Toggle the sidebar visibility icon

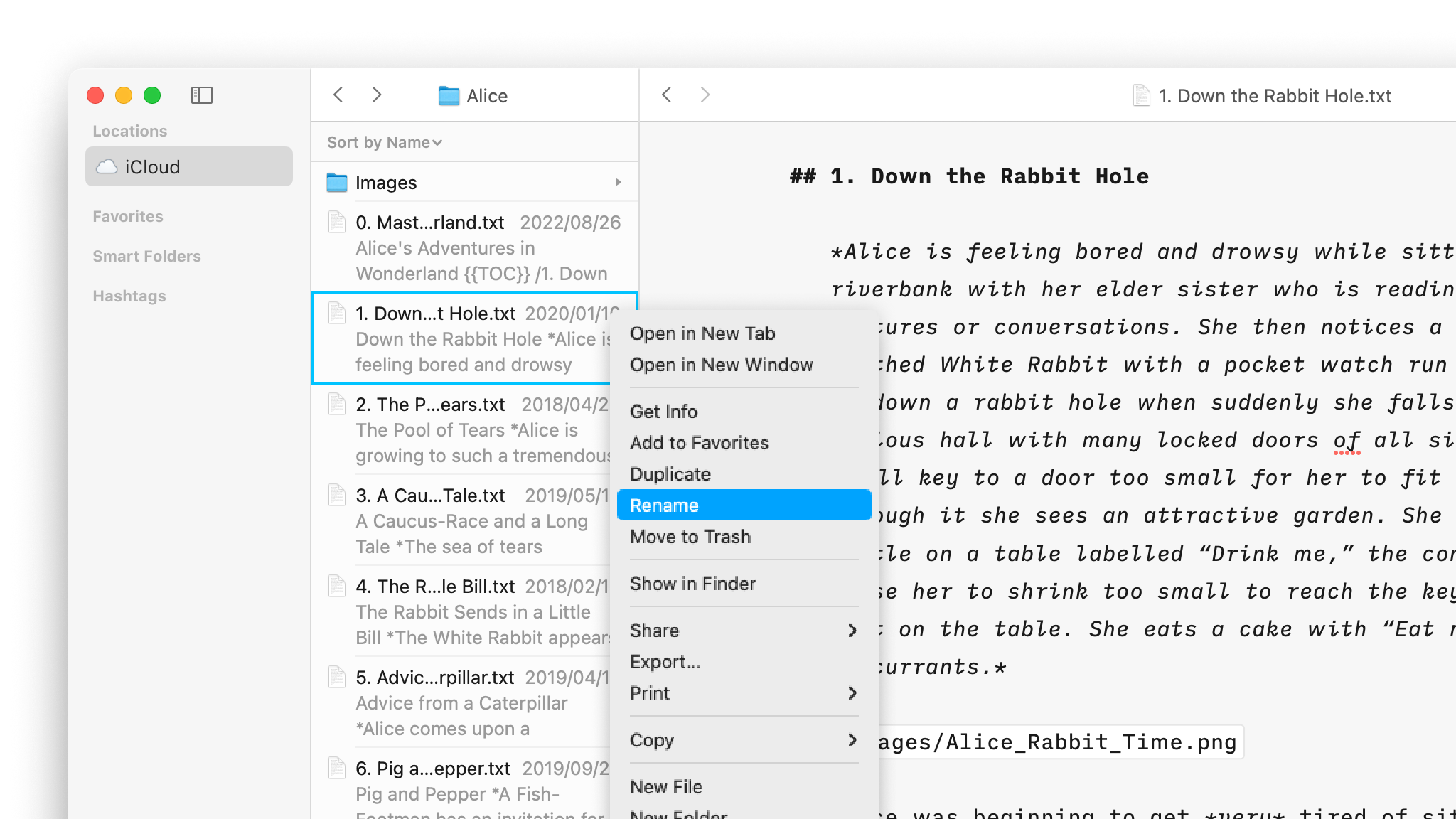[203, 95]
